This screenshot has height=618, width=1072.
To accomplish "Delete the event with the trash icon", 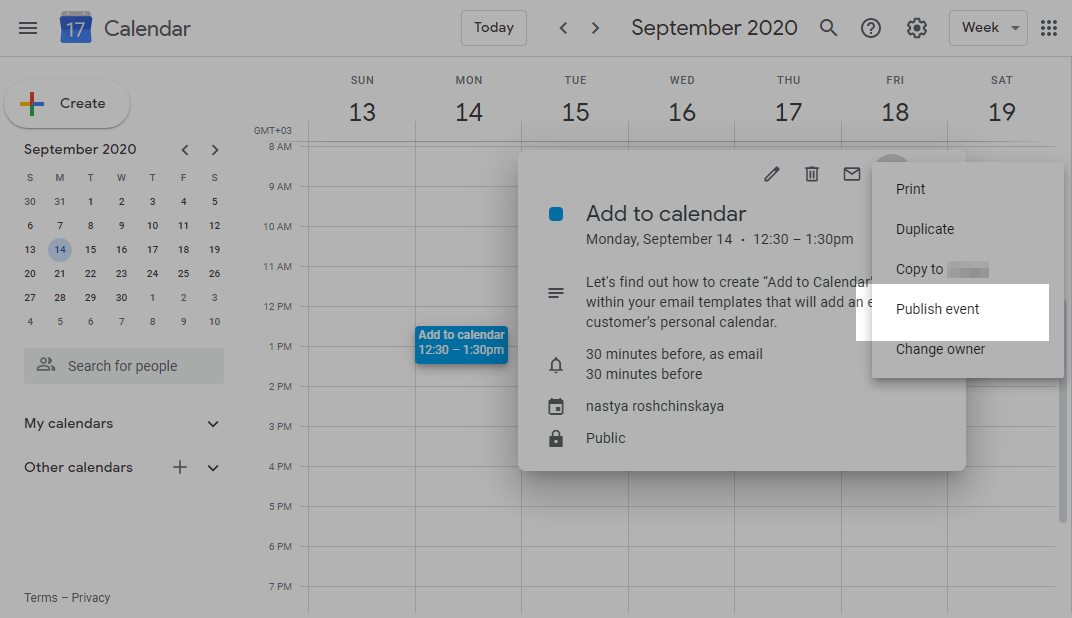I will tap(811, 173).
